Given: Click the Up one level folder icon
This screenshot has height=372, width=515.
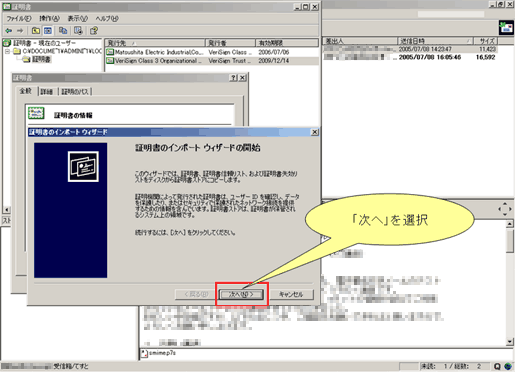Looking at the screenshot, I should pos(36,31).
